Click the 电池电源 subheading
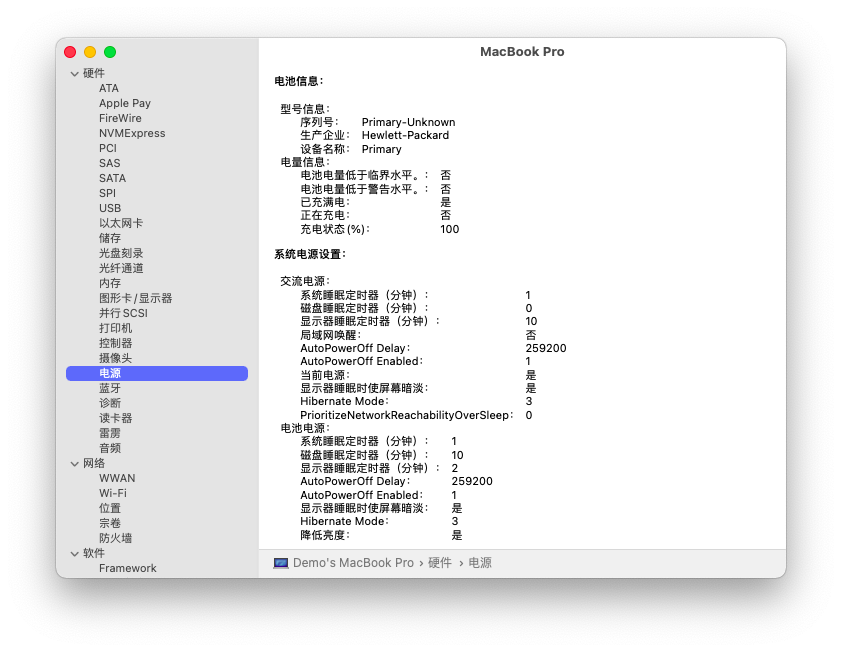 point(305,429)
